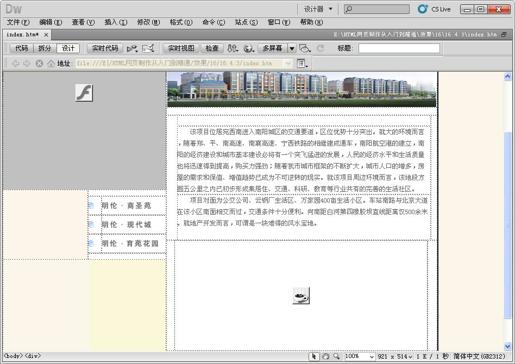Click the 朋伦·现代城 link
The image size is (515, 364).
click(126, 225)
